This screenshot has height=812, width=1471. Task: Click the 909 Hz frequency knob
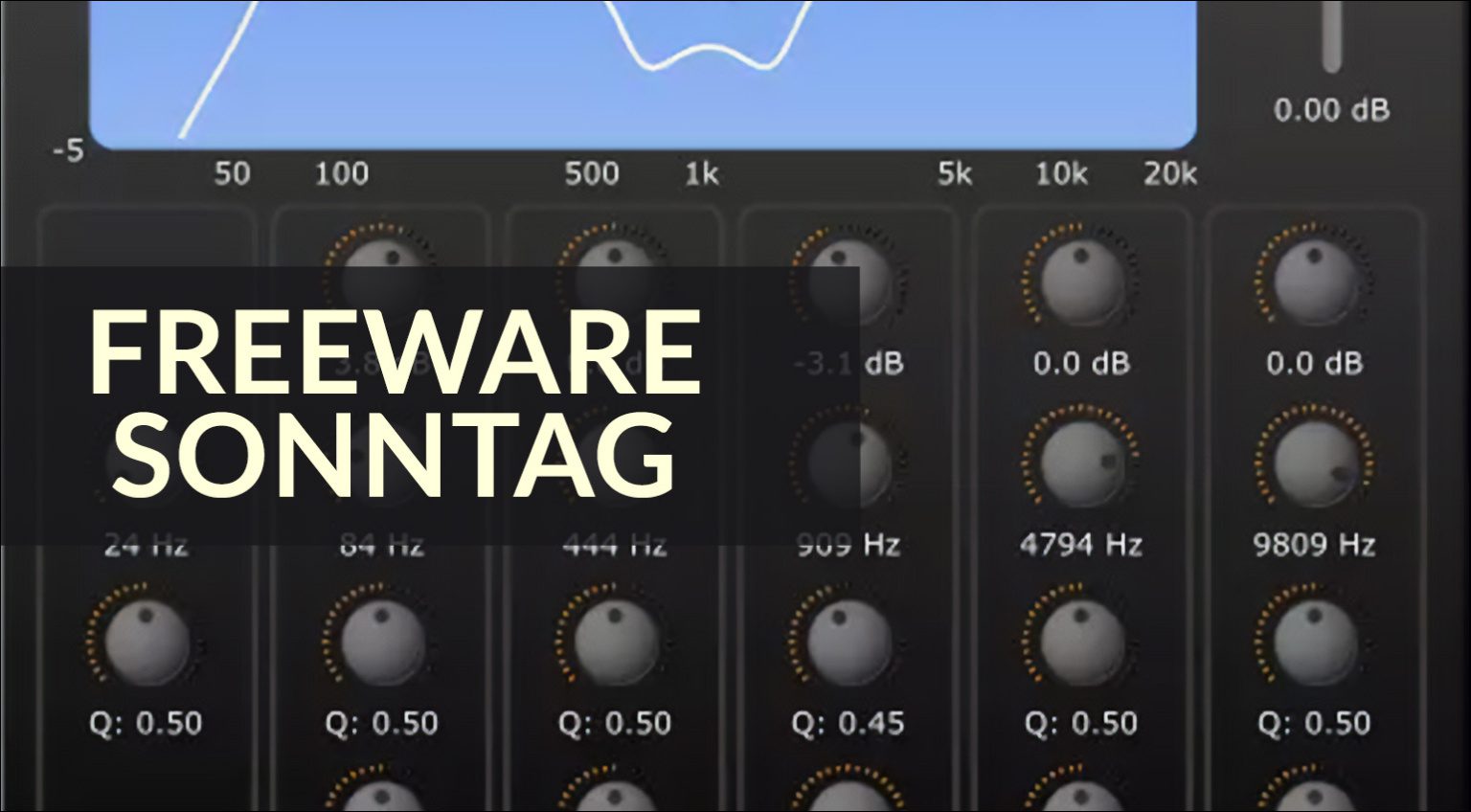pos(848,460)
